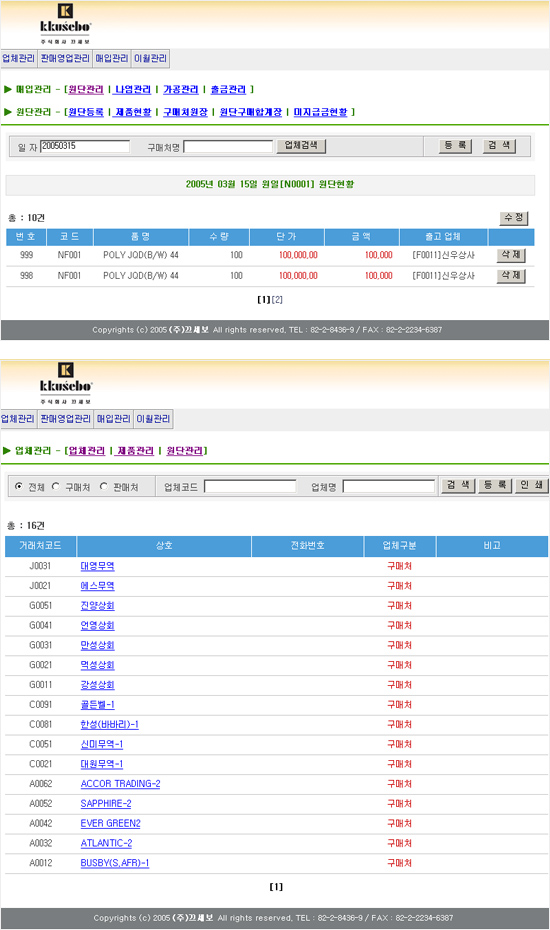Open 원단관리 link on the lower vendor page
550x930 pixels.
point(185,451)
